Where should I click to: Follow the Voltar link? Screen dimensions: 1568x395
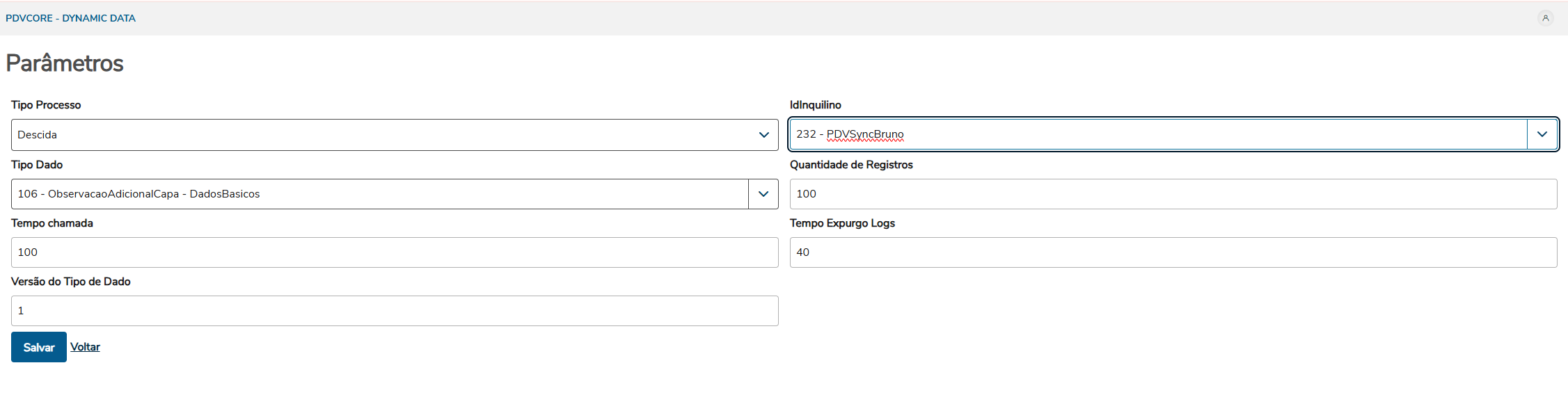coord(85,347)
